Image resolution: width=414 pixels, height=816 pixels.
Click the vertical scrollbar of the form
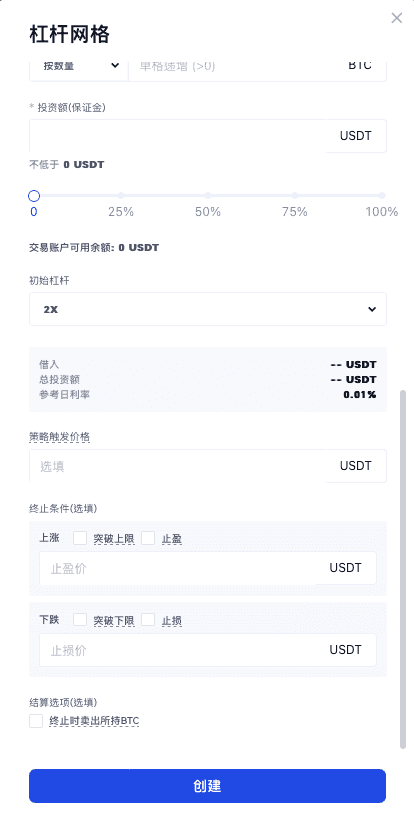[403, 569]
